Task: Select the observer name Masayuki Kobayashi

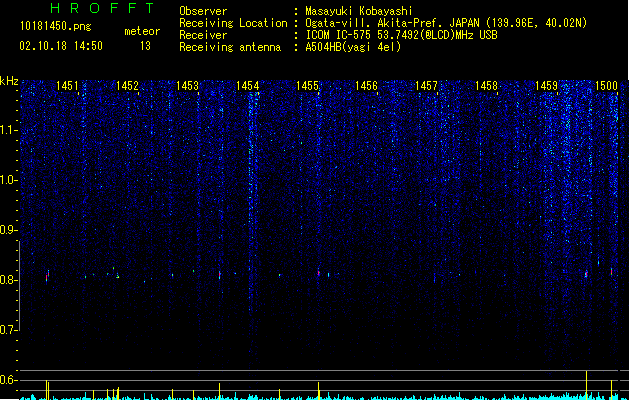Action: click(359, 11)
